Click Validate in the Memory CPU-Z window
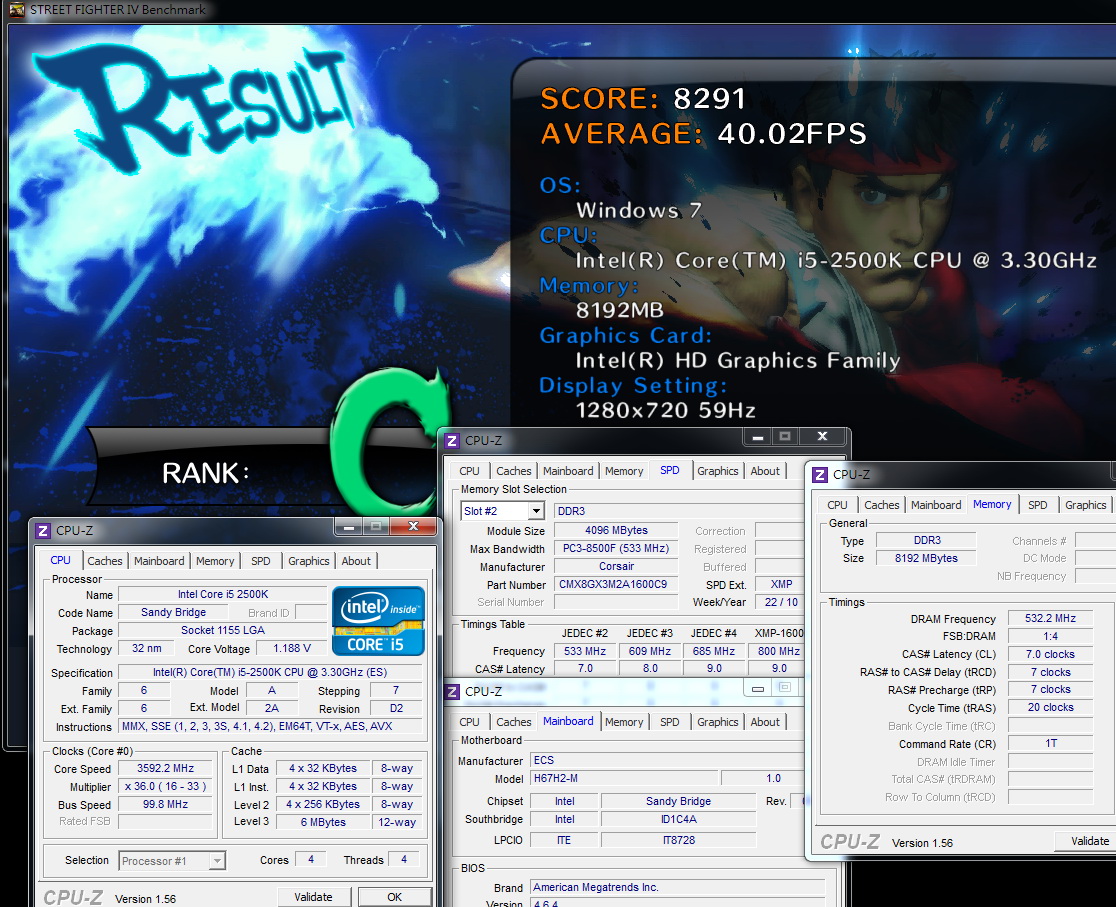This screenshot has width=1116, height=907. [1090, 842]
